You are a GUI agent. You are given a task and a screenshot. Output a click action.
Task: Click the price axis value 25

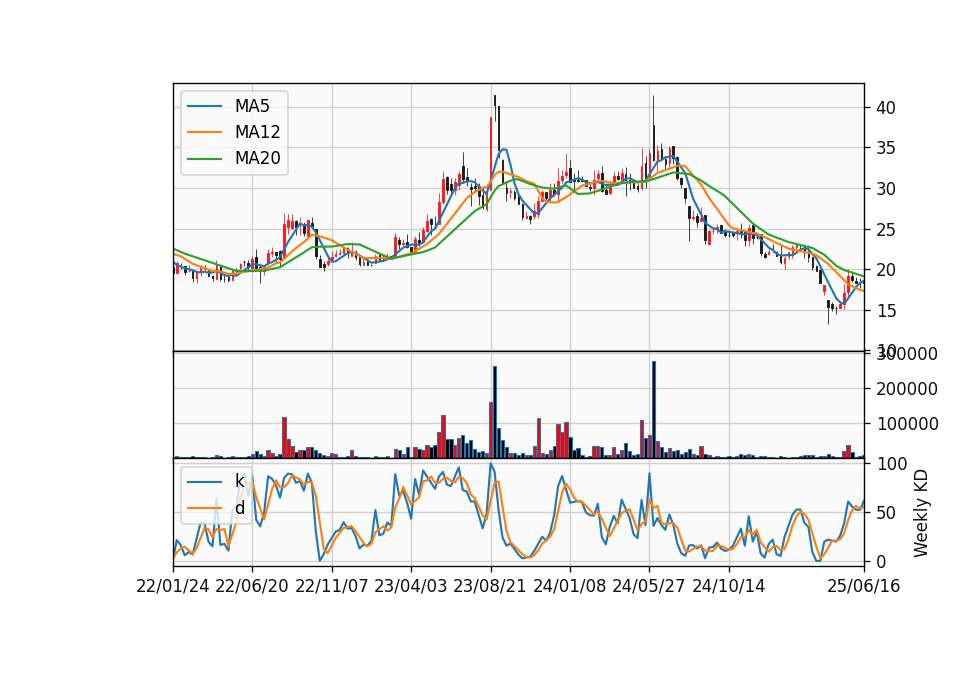click(x=886, y=230)
